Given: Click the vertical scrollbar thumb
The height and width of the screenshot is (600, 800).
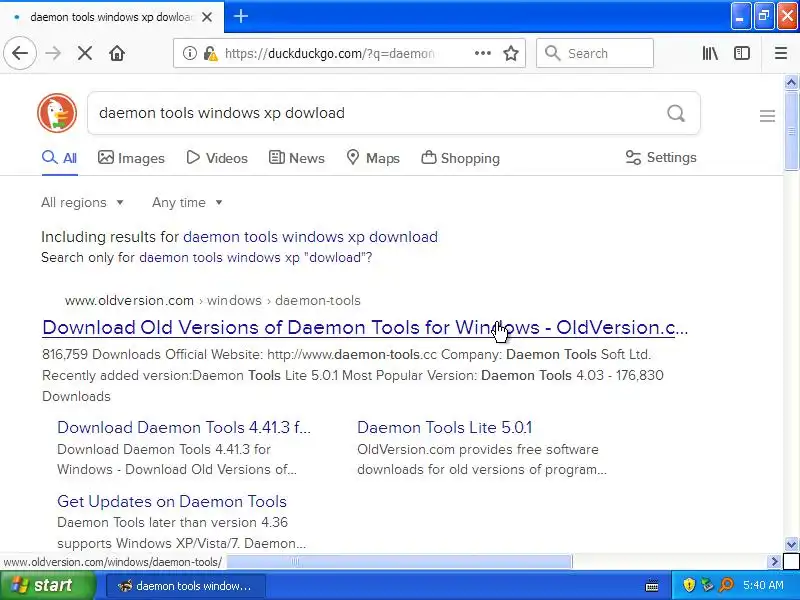Looking at the screenshot, I should click(x=791, y=131).
